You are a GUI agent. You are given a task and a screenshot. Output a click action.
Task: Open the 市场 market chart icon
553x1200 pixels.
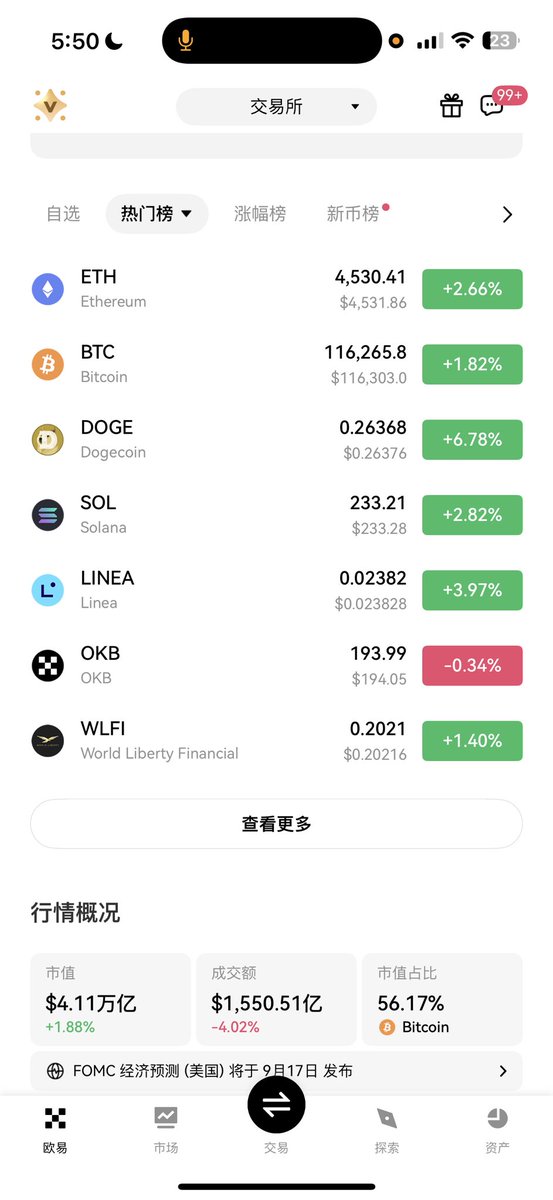click(x=166, y=1118)
